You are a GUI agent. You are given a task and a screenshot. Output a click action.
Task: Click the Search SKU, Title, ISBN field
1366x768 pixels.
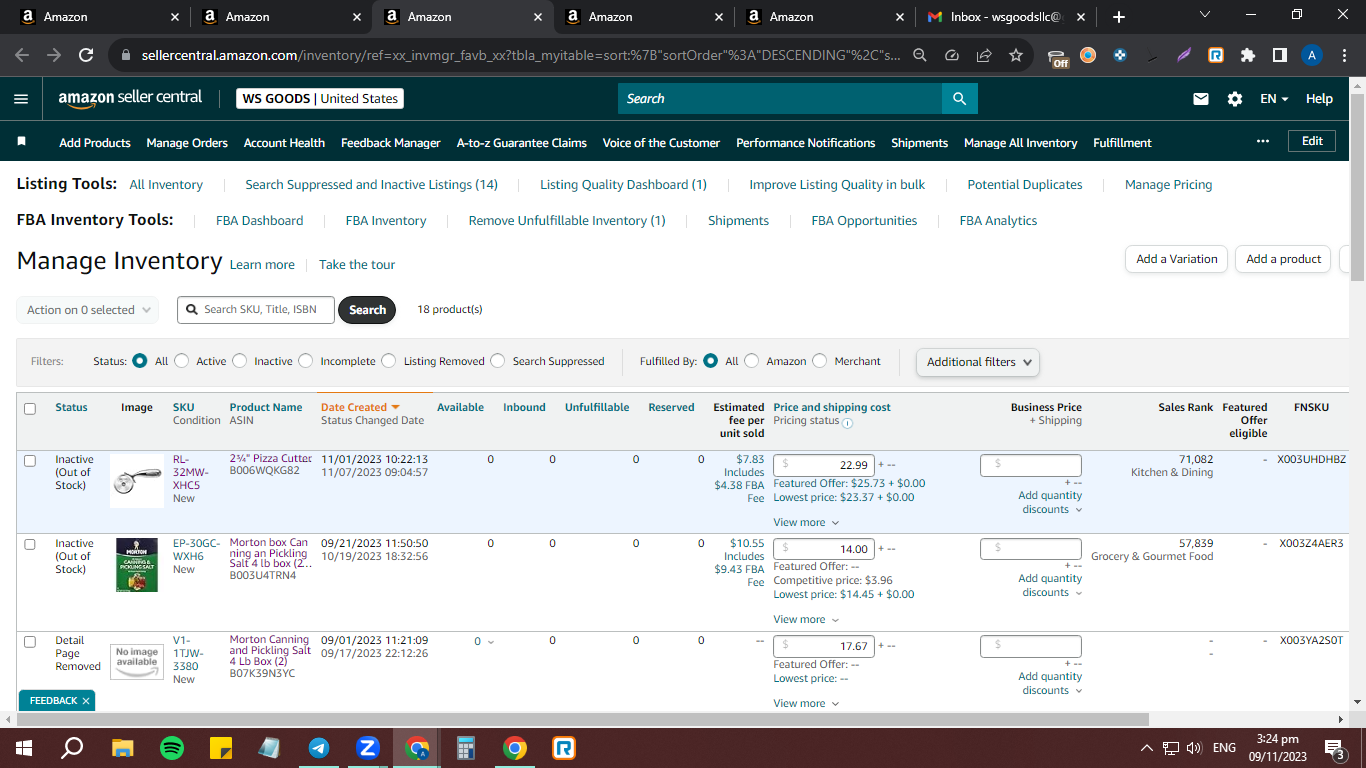[x=256, y=310]
